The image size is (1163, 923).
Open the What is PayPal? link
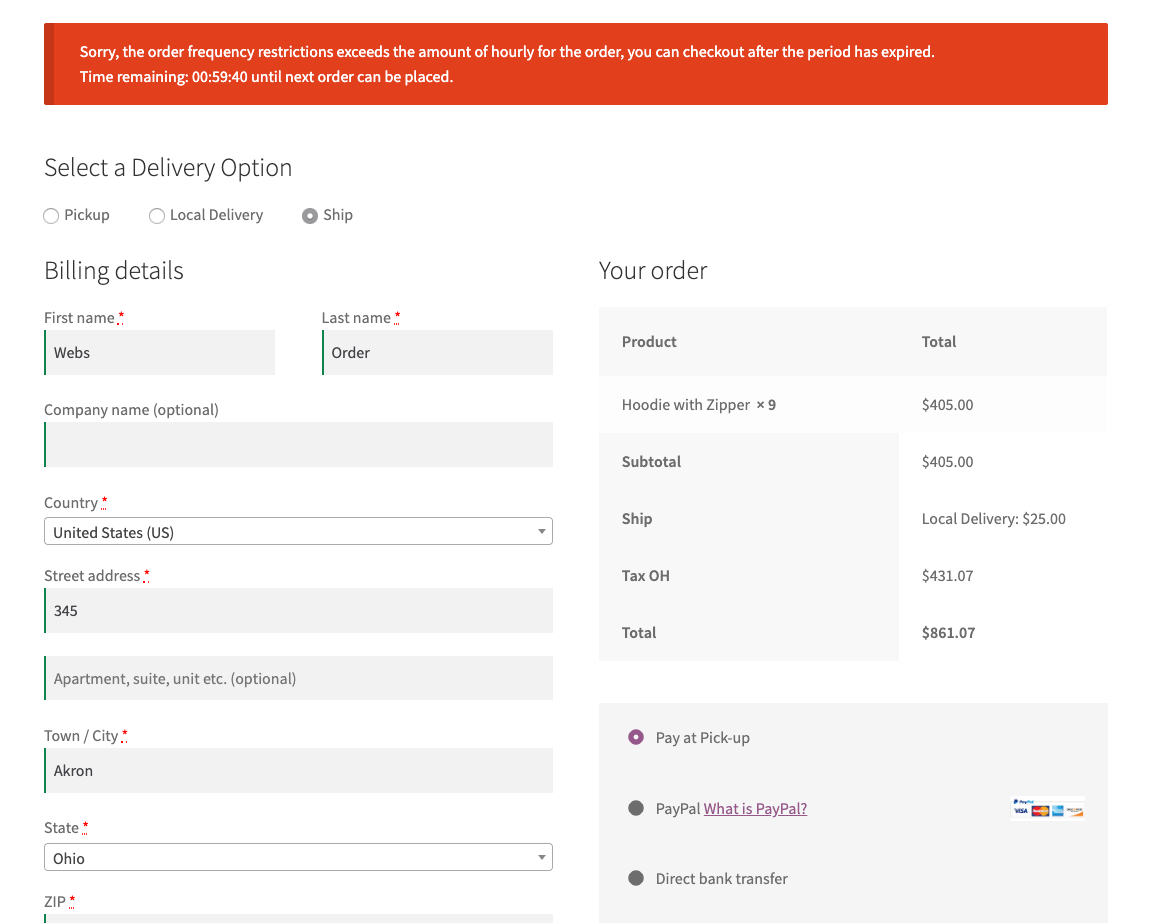[x=755, y=809]
